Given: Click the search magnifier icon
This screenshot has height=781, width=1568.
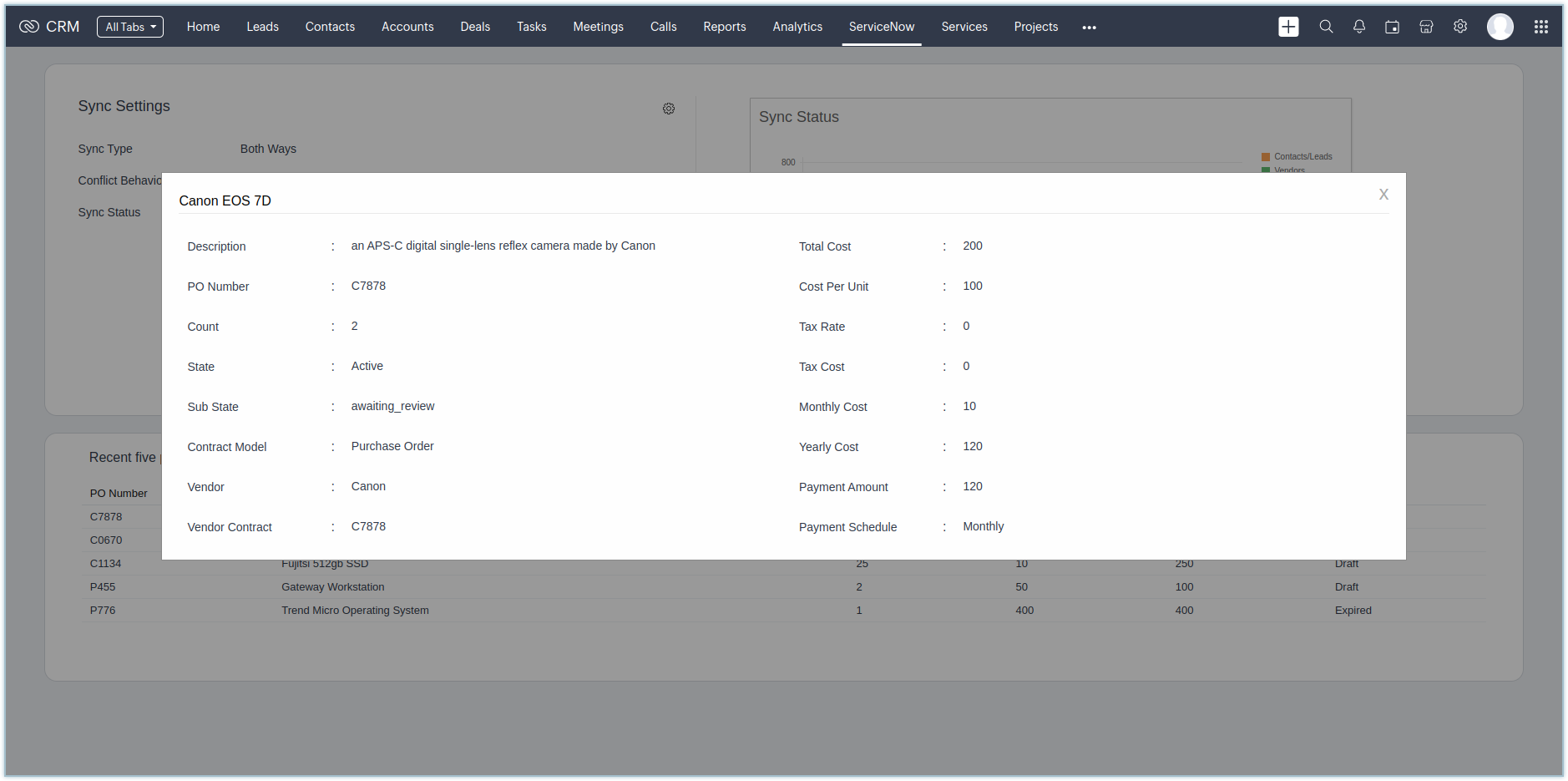Looking at the screenshot, I should [1326, 27].
